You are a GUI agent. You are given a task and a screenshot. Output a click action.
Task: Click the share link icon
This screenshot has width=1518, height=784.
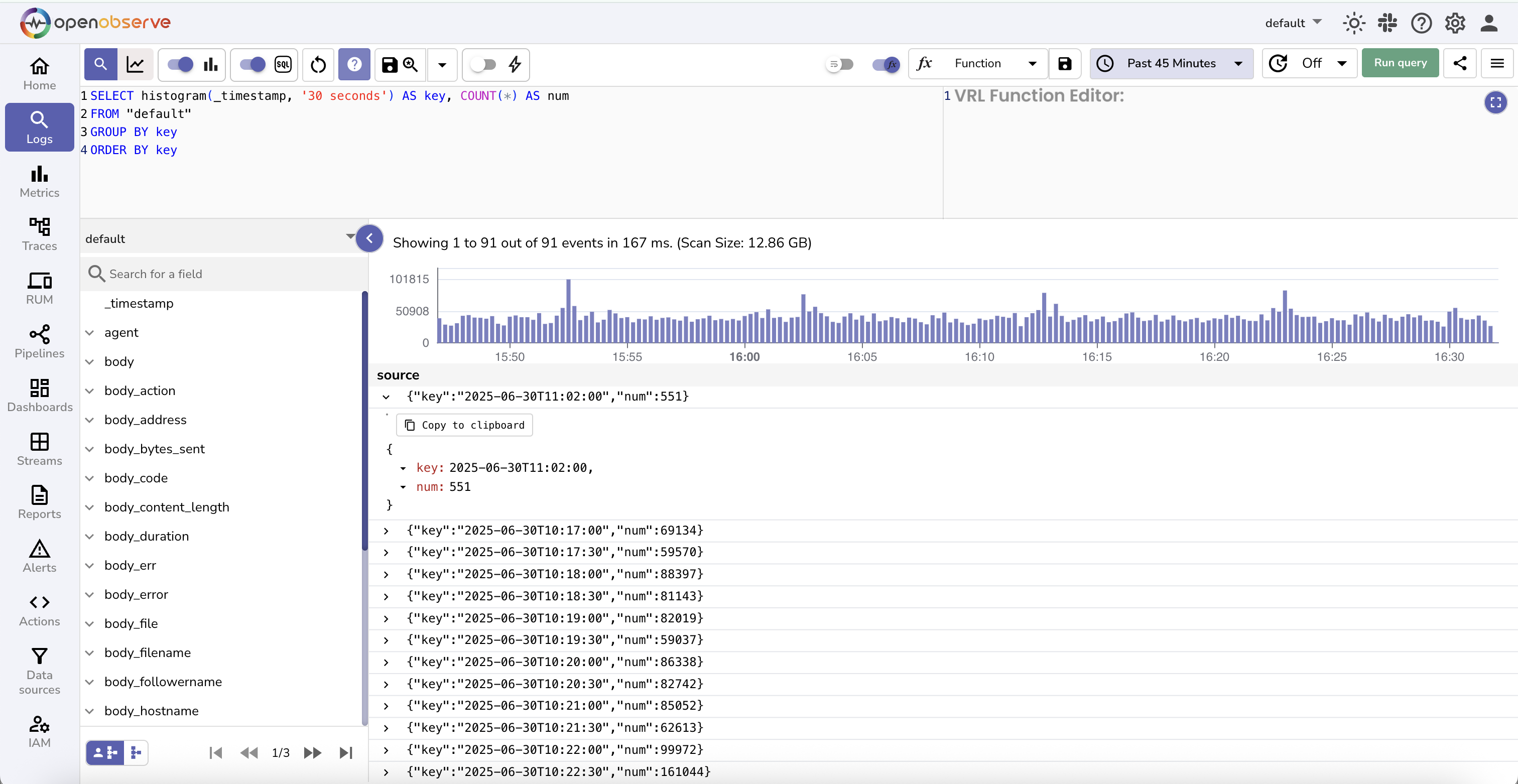[1459, 64]
